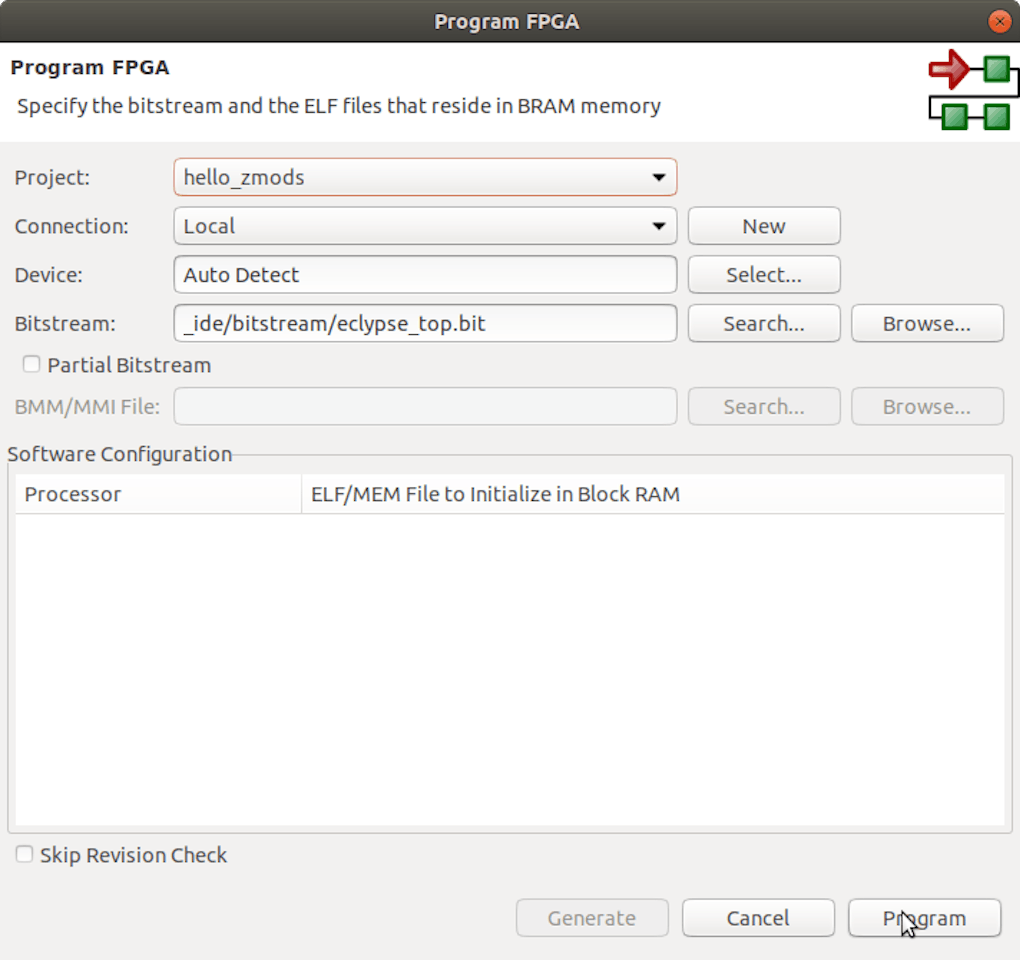Click the Program button
This screenshot has height=960, width=1020.
(924, 918)
